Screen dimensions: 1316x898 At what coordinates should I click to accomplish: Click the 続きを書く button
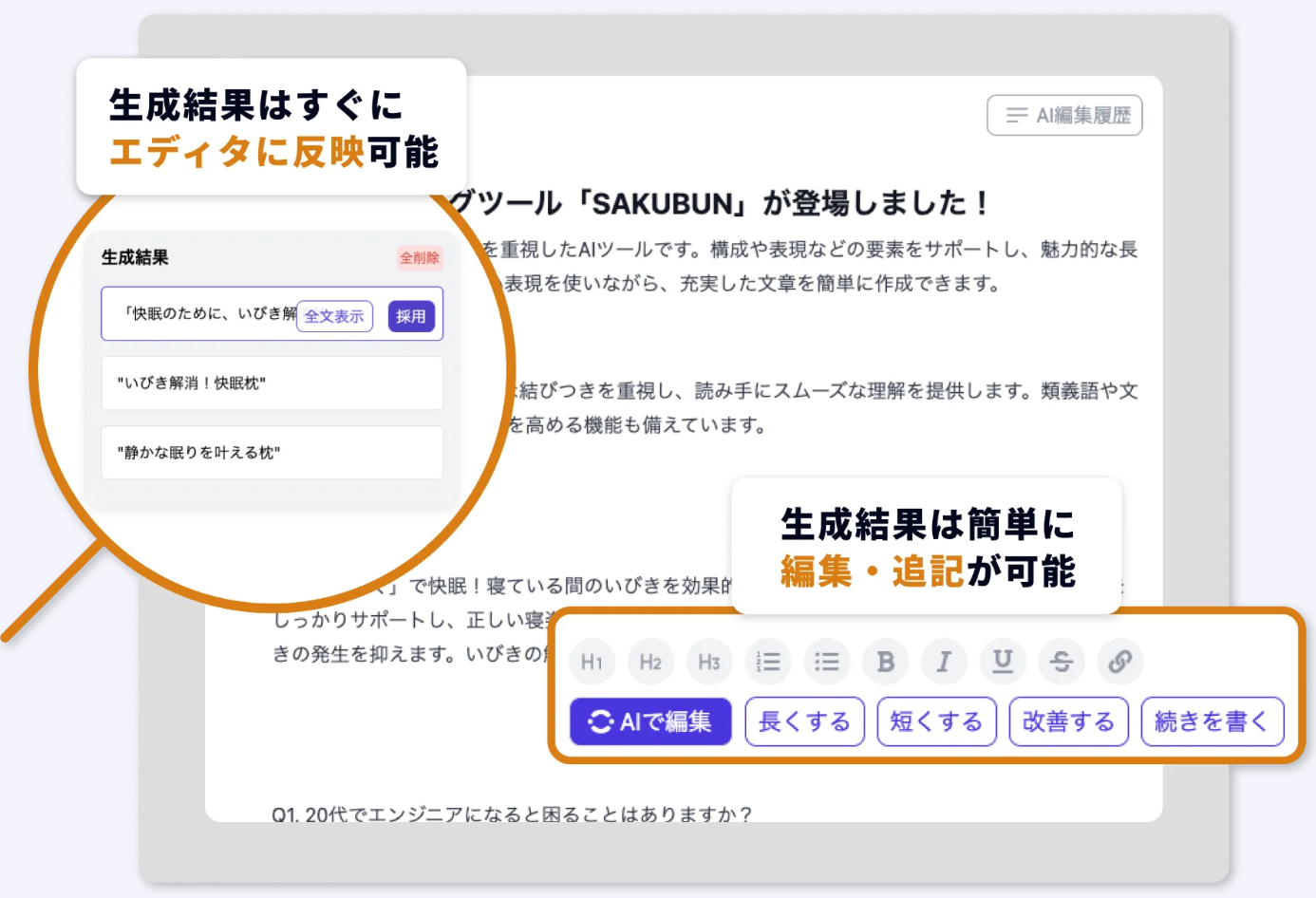click(x=1213, y=721)
